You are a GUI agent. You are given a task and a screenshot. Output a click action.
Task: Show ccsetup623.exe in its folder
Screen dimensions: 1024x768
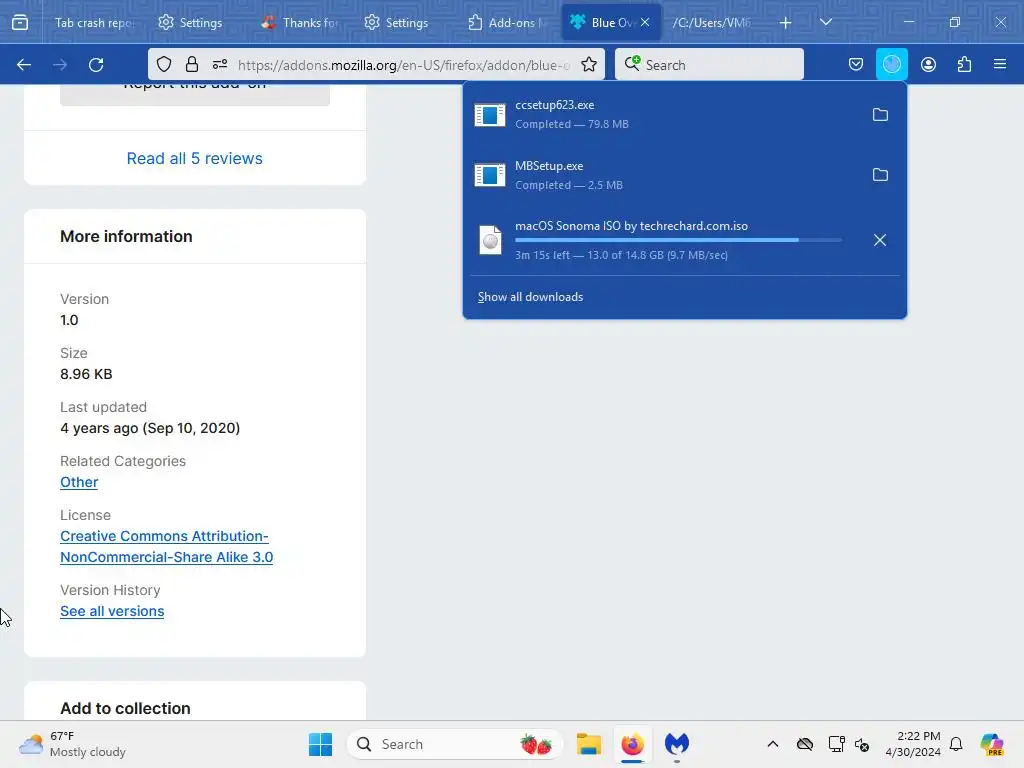tap(880, 114)
